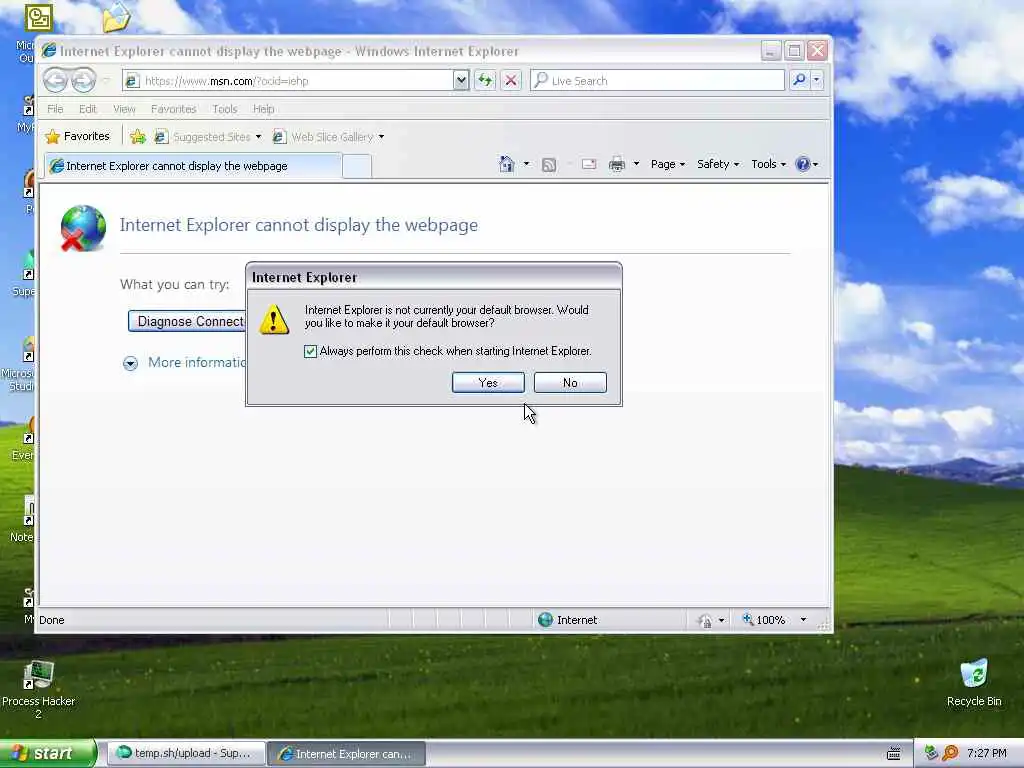This screenshot has width=1024, height=768.
Task: Expand the Home button dropdown arrow
Action: (x=526, y=164)
